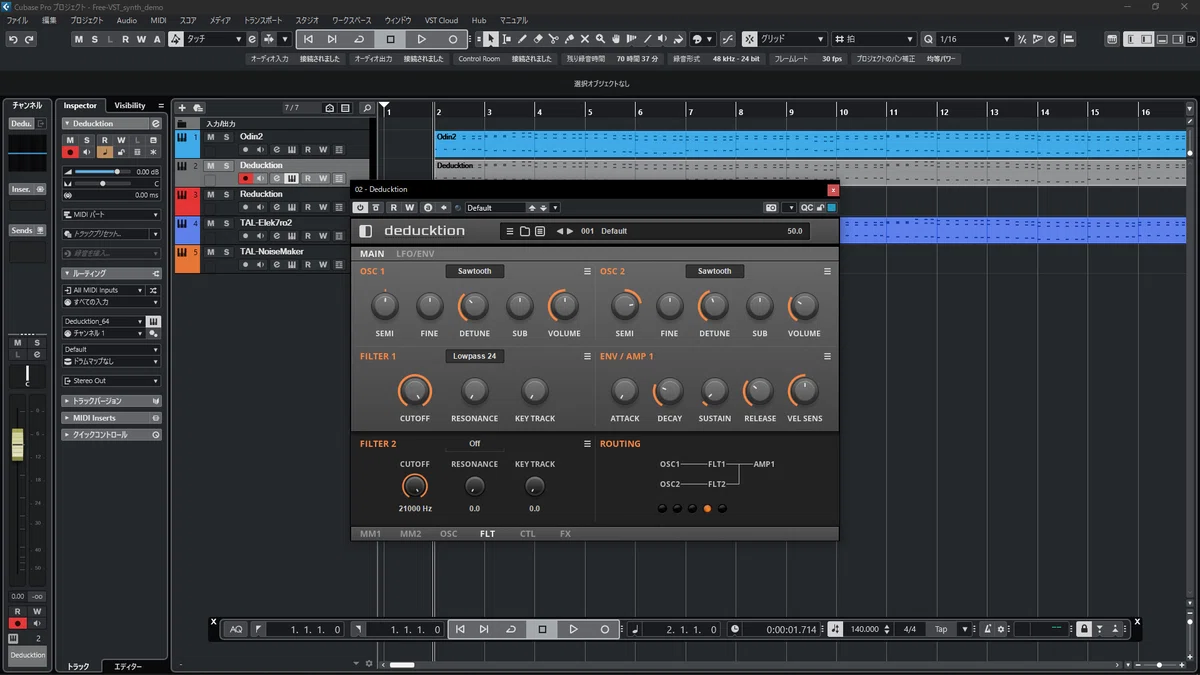This screenshot has width=1200, height=675.
Task: Expand the ルーティング inspector section
Action: click(111, 273)
